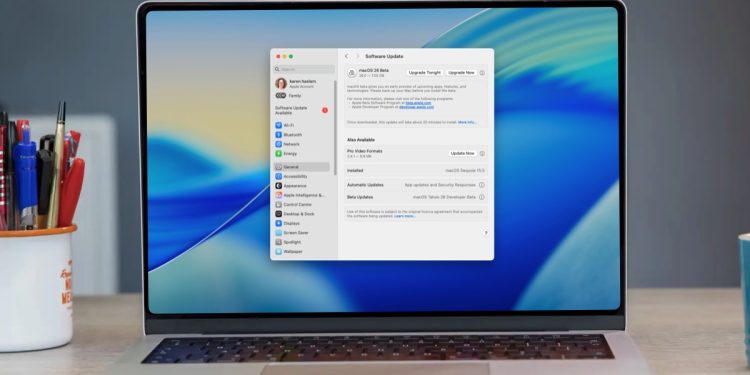Show info for Pro Video Formats update

click(x=482, y=154)
